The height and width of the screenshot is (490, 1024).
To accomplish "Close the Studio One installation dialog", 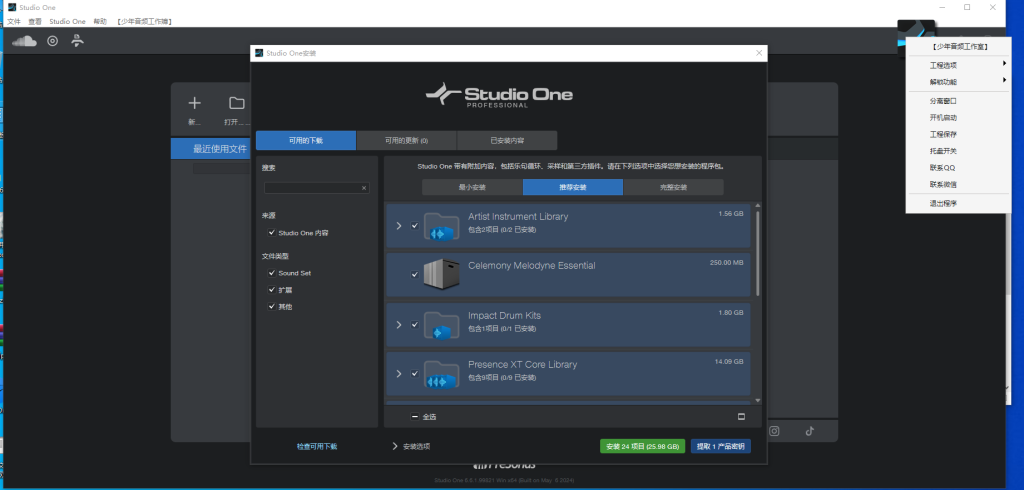I will point(759,53).
